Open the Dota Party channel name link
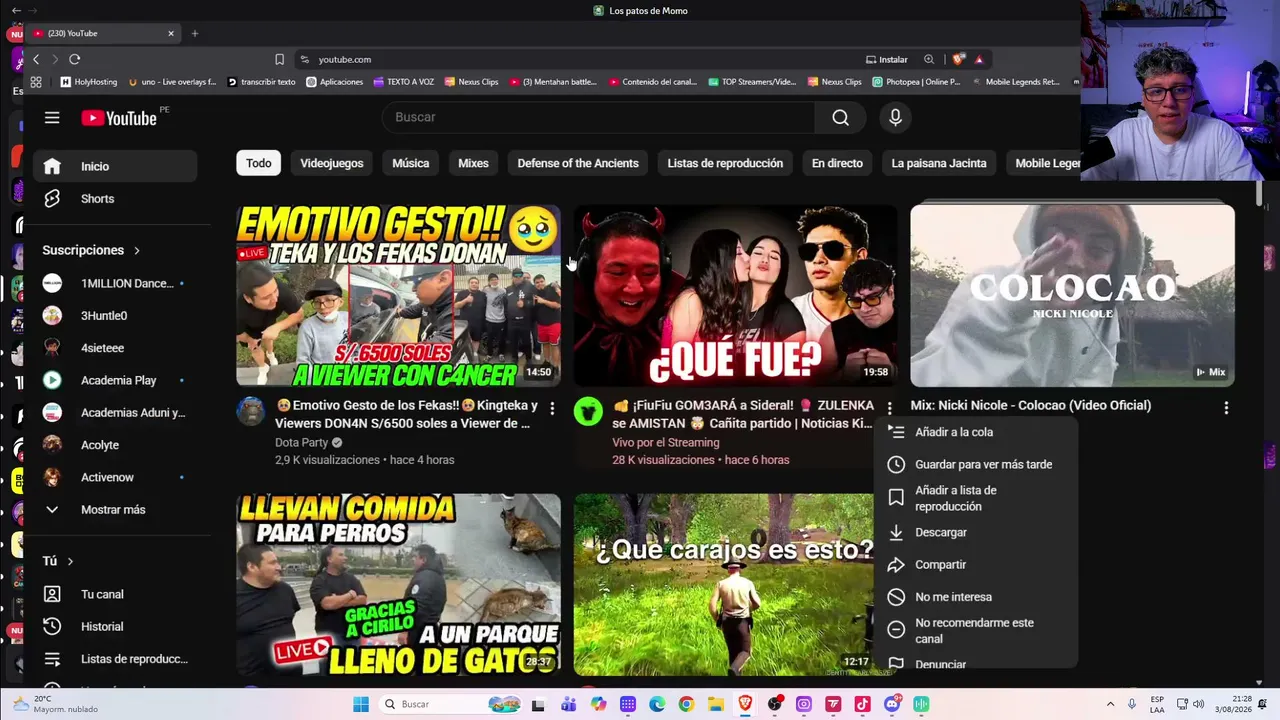The height and width of the screenshot is (720, 1280). click(302, 442)
